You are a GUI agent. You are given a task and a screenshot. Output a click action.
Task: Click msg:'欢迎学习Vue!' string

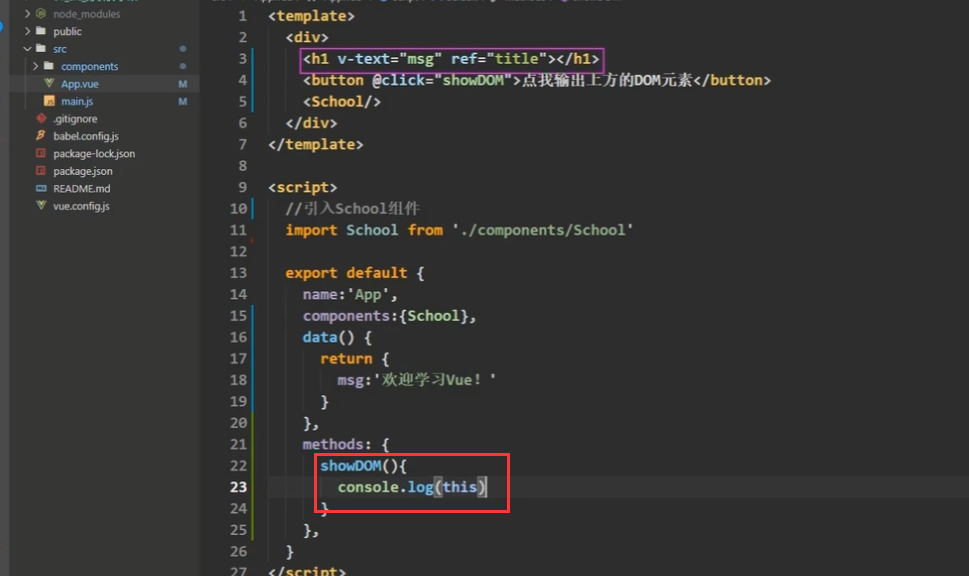(x=417, y=380)
